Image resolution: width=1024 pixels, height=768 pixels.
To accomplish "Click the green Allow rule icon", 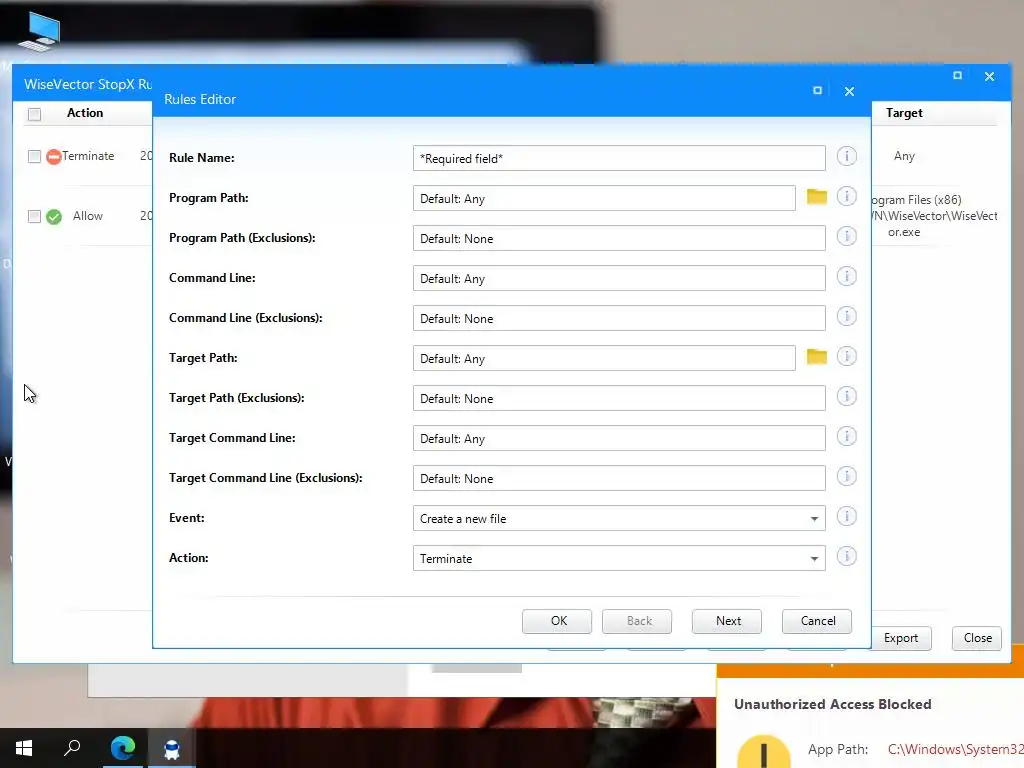I will click(x=54, y=217).
